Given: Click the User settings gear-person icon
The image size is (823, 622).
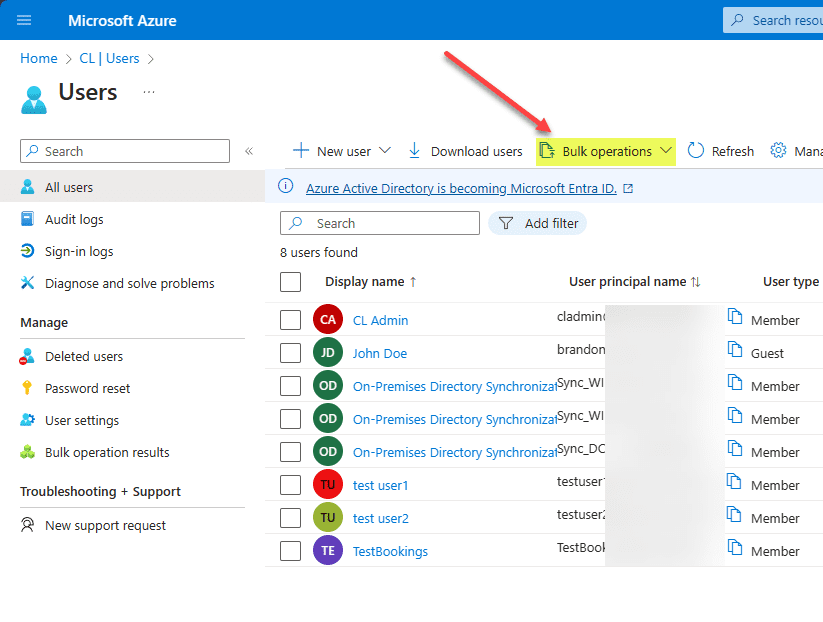Looking at the screenshot, I should [x=27, y=420].
